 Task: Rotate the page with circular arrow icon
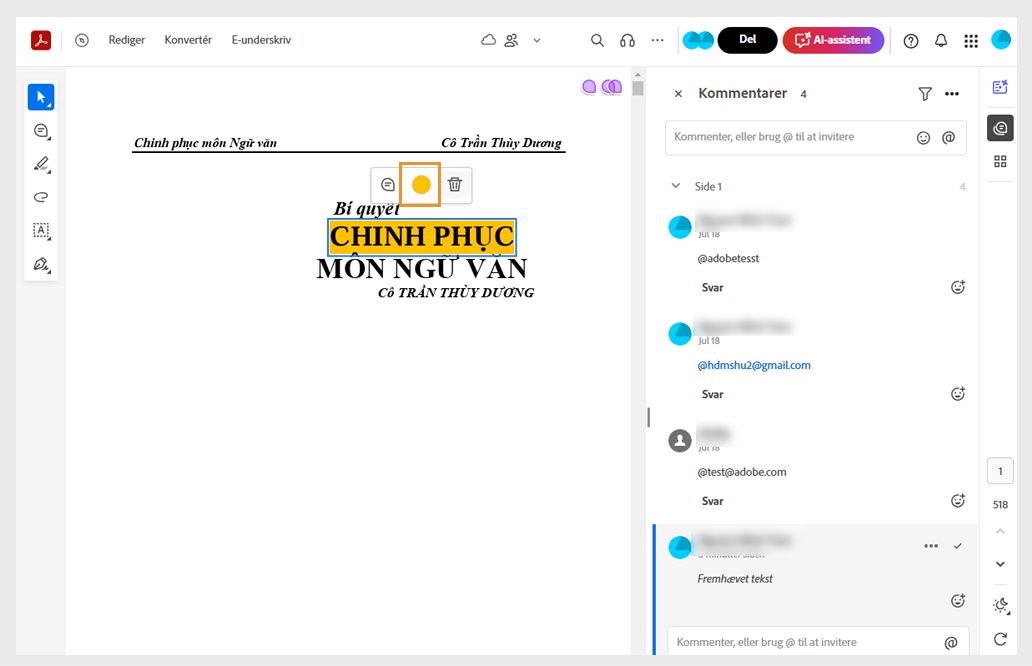click(1000, 638)
